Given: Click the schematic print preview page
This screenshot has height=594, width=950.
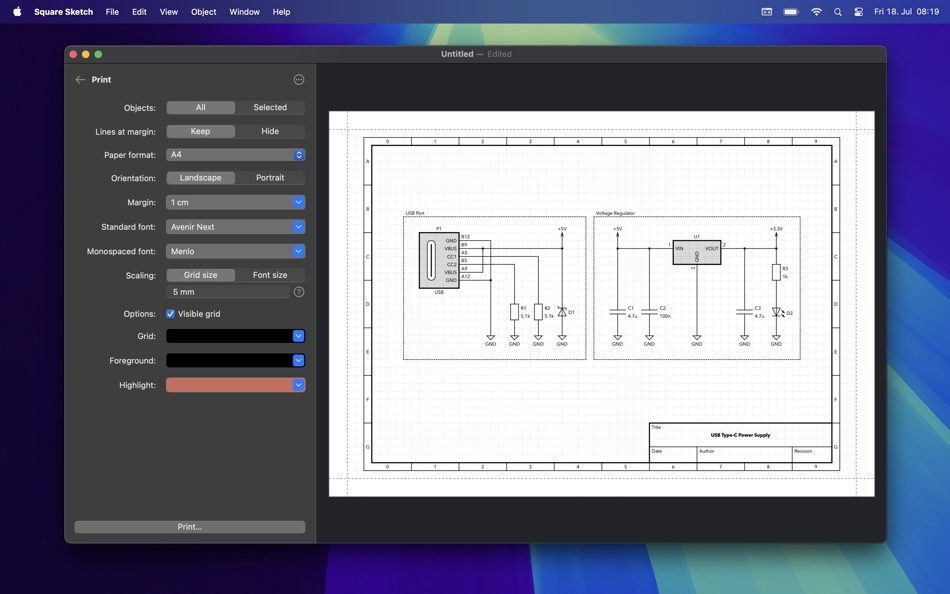Looking at the screenshot, I should pos(602,304).
